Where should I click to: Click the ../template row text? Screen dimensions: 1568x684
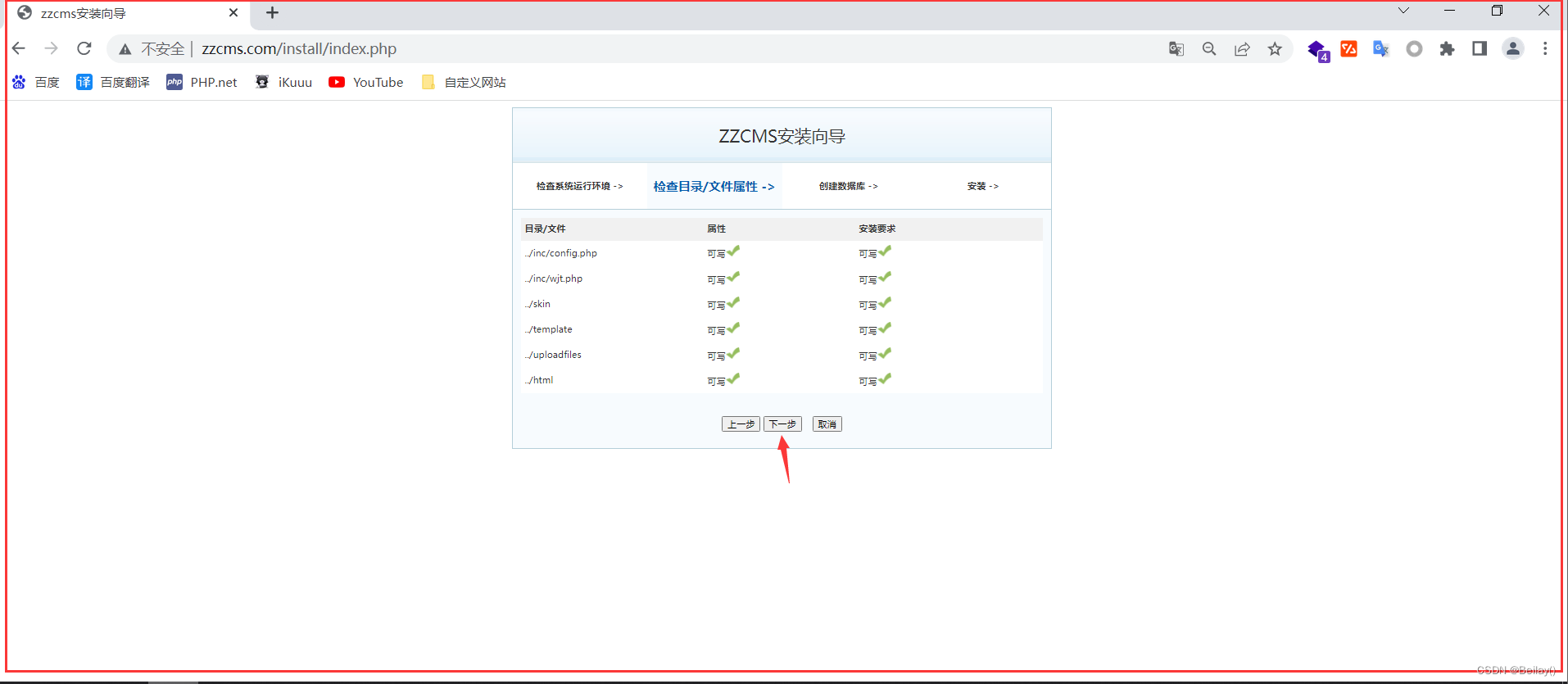548,329
